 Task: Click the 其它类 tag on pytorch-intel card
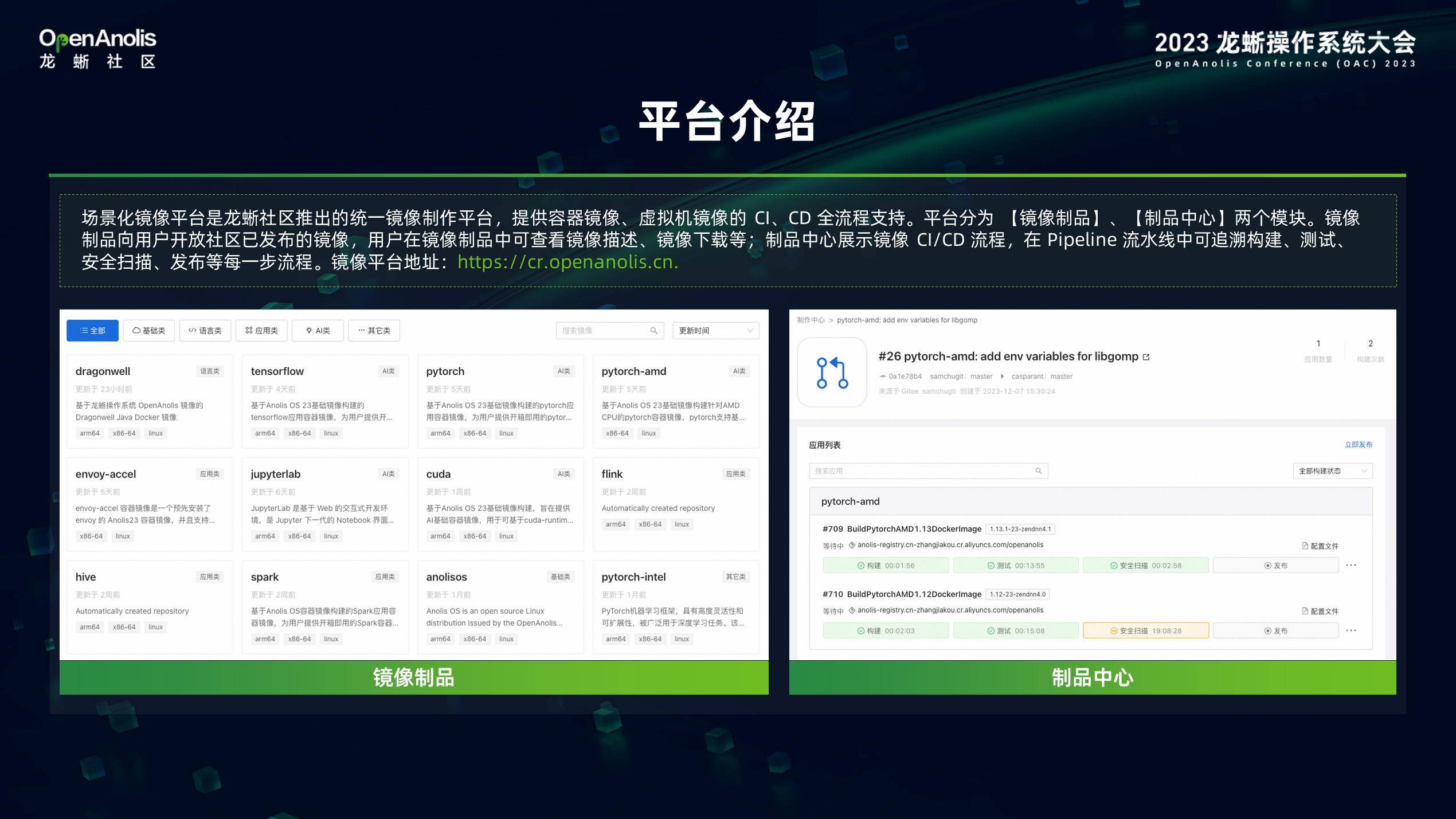pyautogui.click(x=736, y=577)
